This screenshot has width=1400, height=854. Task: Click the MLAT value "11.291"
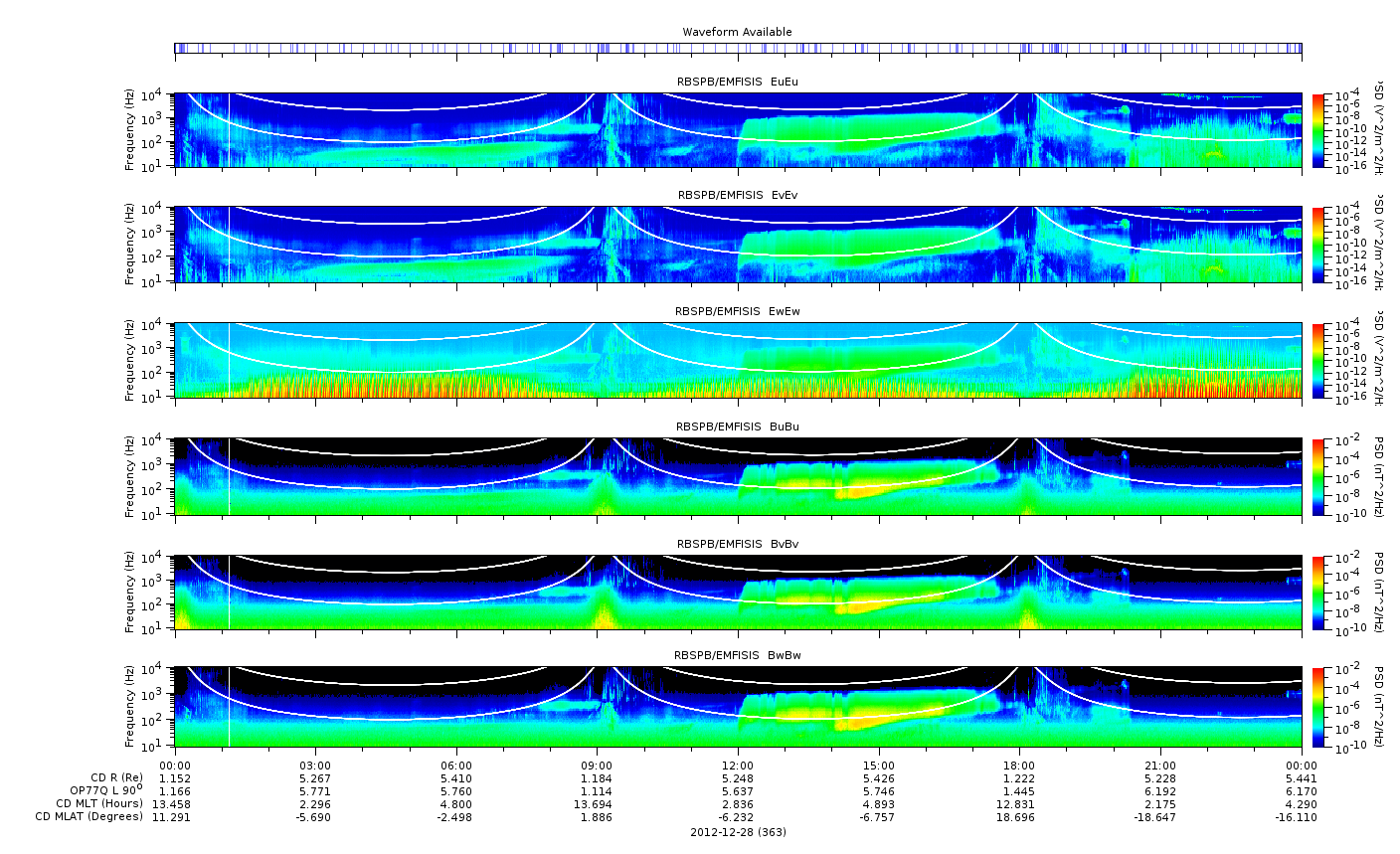click(172, 817)
